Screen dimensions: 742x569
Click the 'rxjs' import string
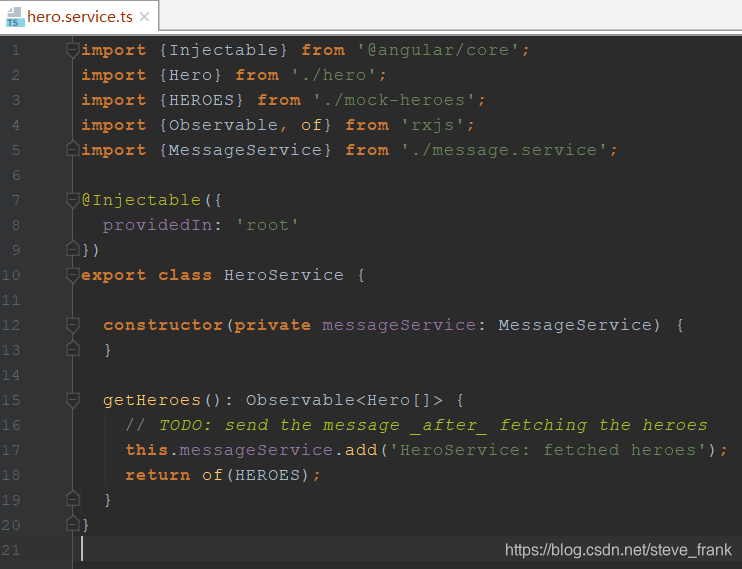point(433,125)
